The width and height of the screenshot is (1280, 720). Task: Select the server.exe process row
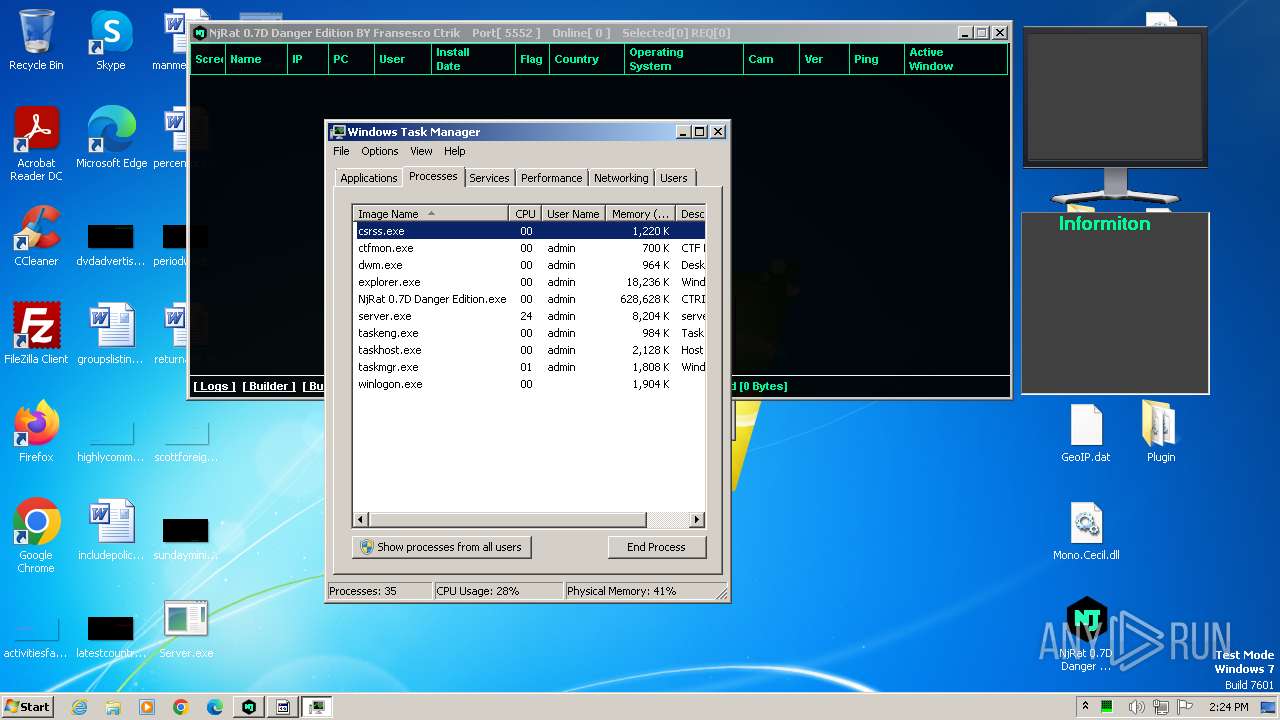529,316
